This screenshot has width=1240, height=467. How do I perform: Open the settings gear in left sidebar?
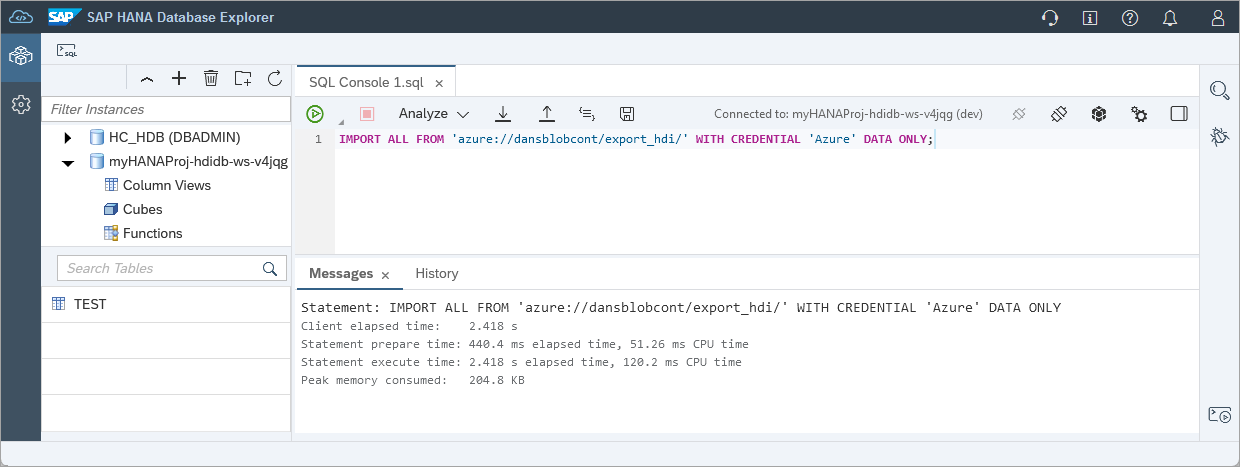tap(20, 103)
